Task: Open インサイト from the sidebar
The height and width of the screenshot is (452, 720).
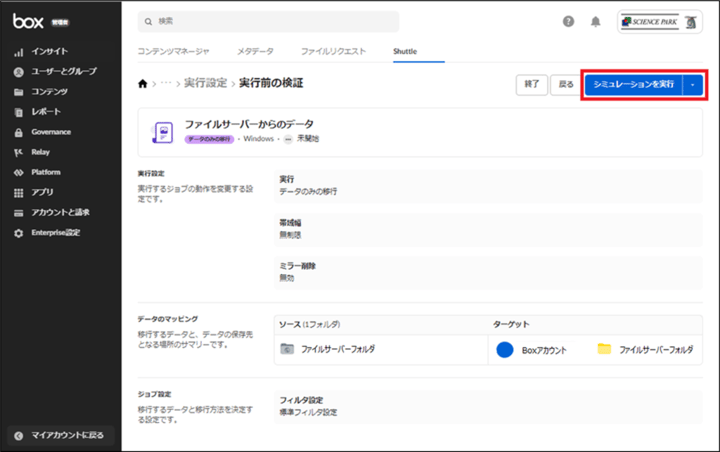Action: (50, 51)
